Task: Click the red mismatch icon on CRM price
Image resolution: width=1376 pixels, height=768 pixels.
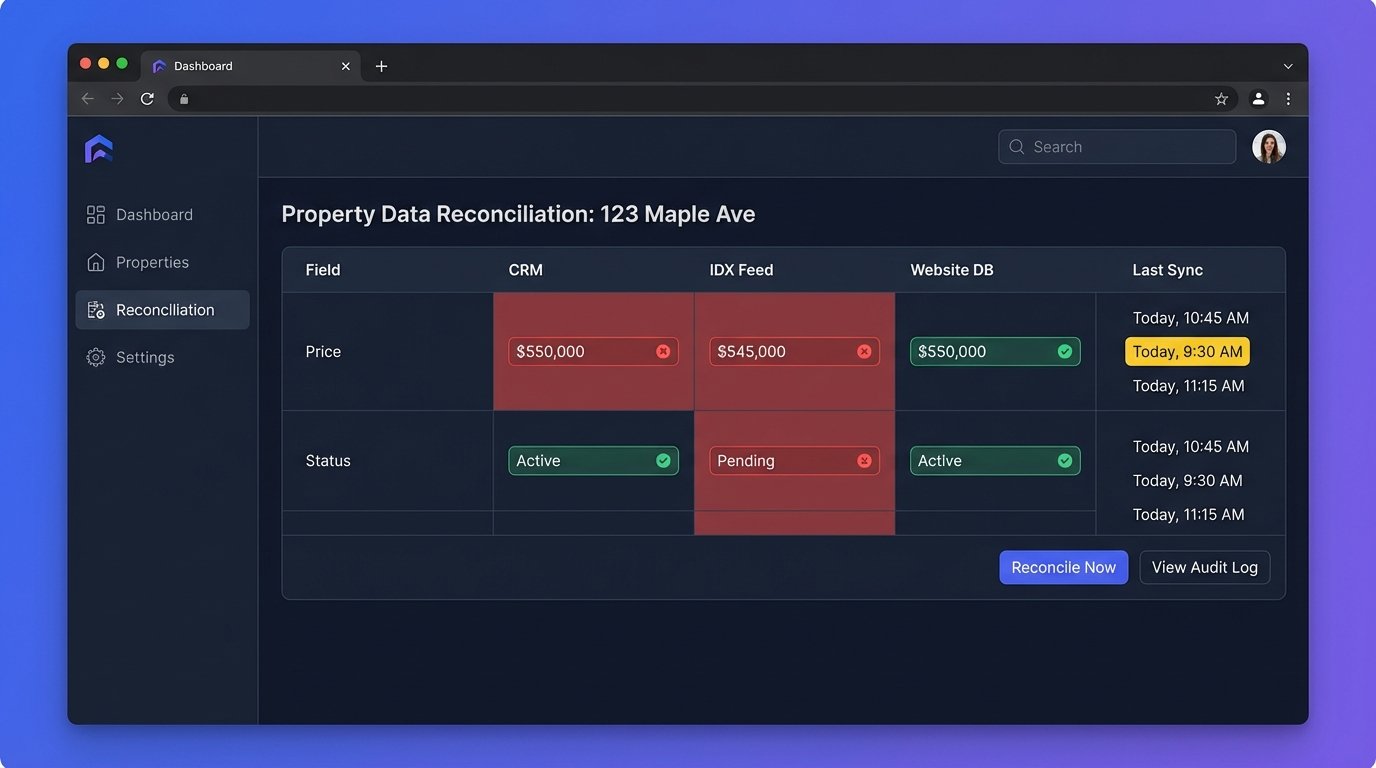Action: click(x=663, y=352)
